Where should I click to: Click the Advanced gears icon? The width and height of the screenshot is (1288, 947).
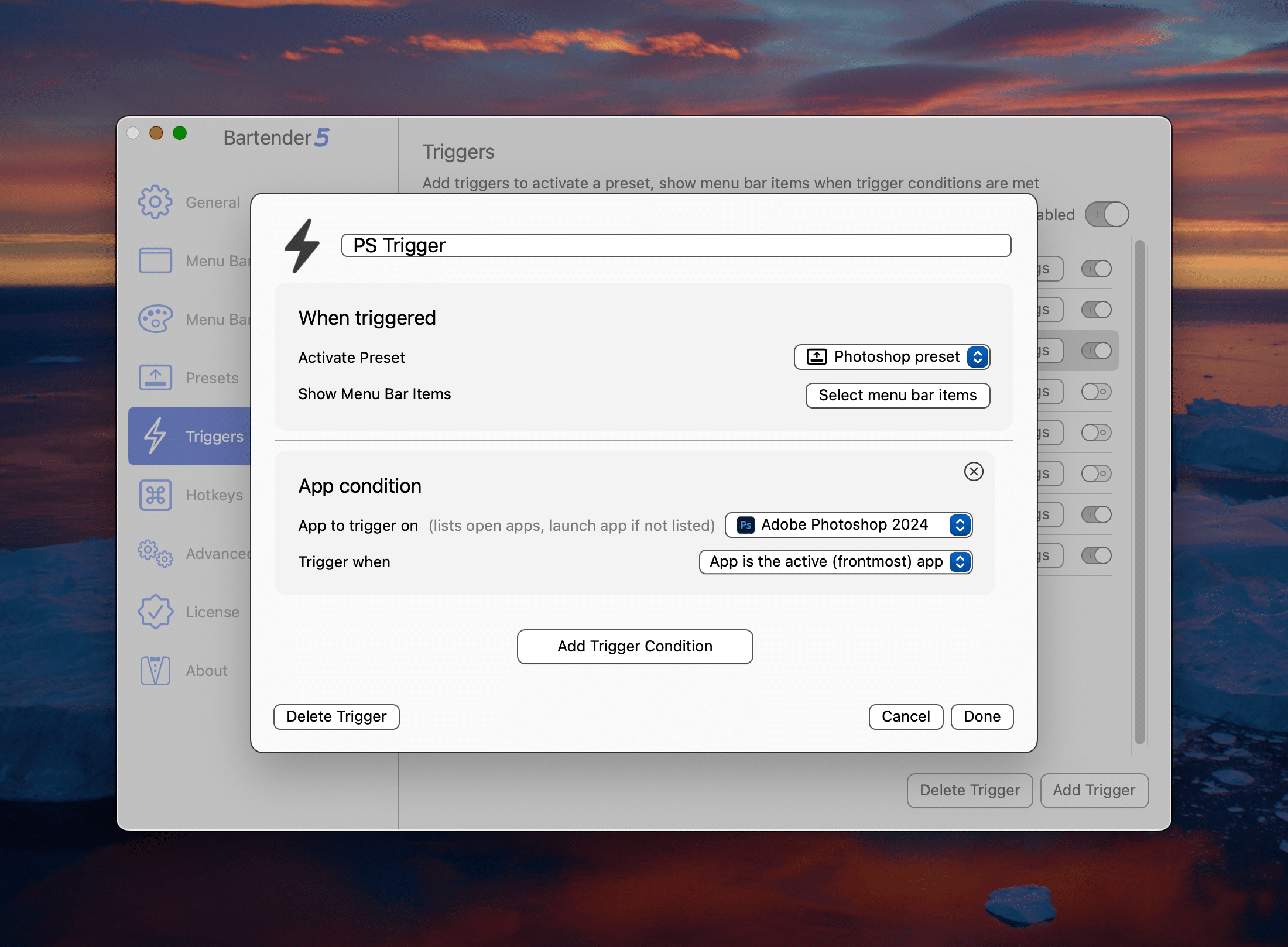[x=155, y=553]
